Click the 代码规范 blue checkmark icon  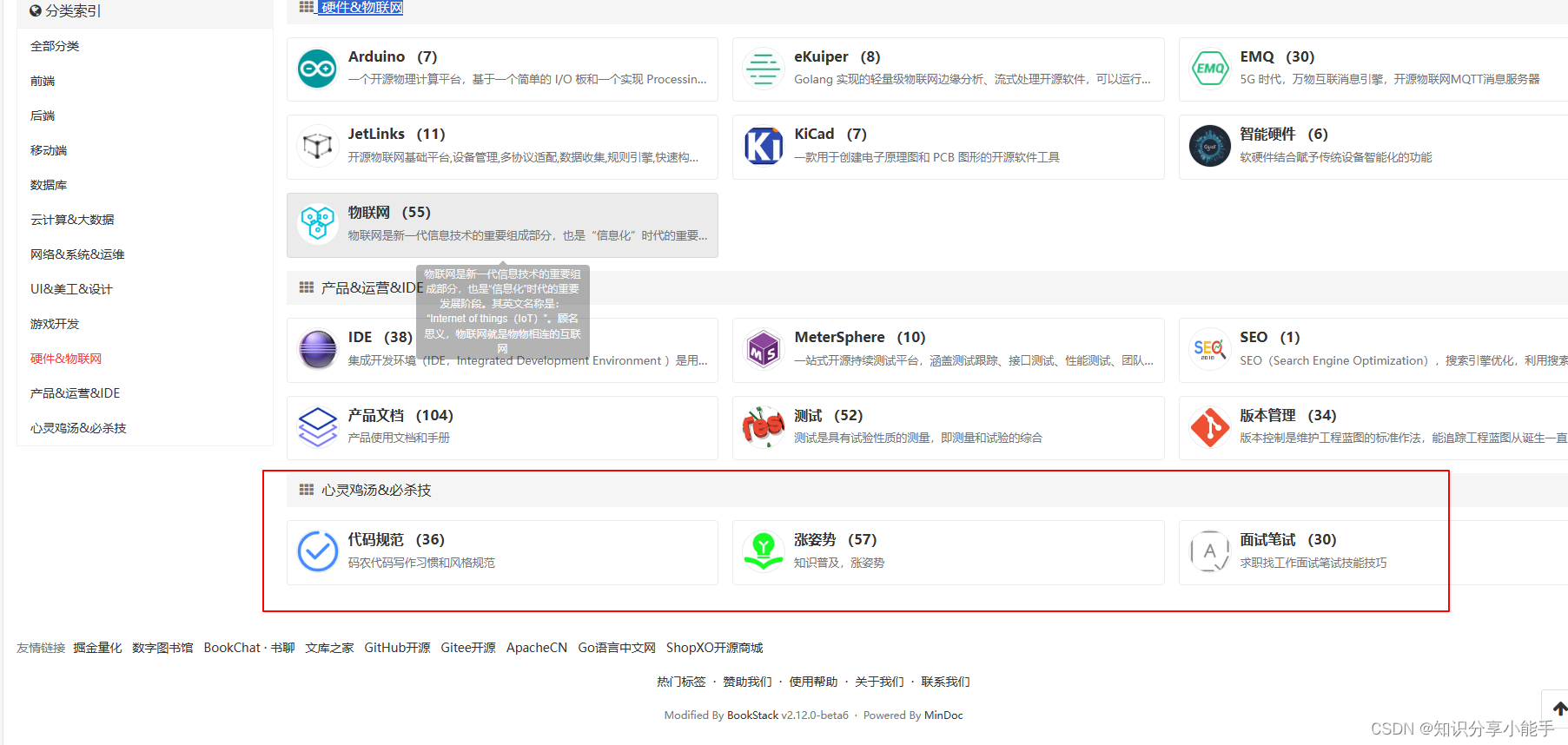click(x=317, y=551)
